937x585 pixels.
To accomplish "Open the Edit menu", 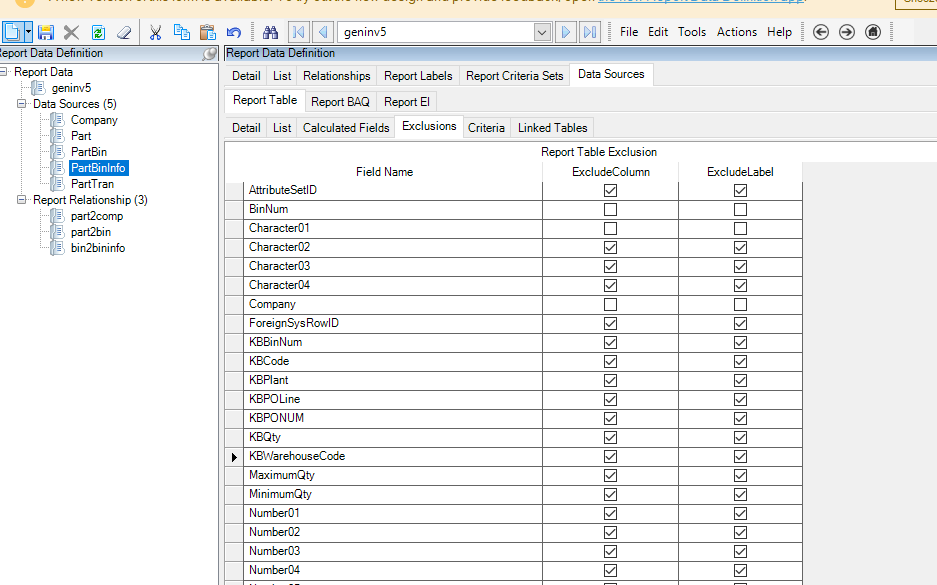I will click(x=658, y=32).
